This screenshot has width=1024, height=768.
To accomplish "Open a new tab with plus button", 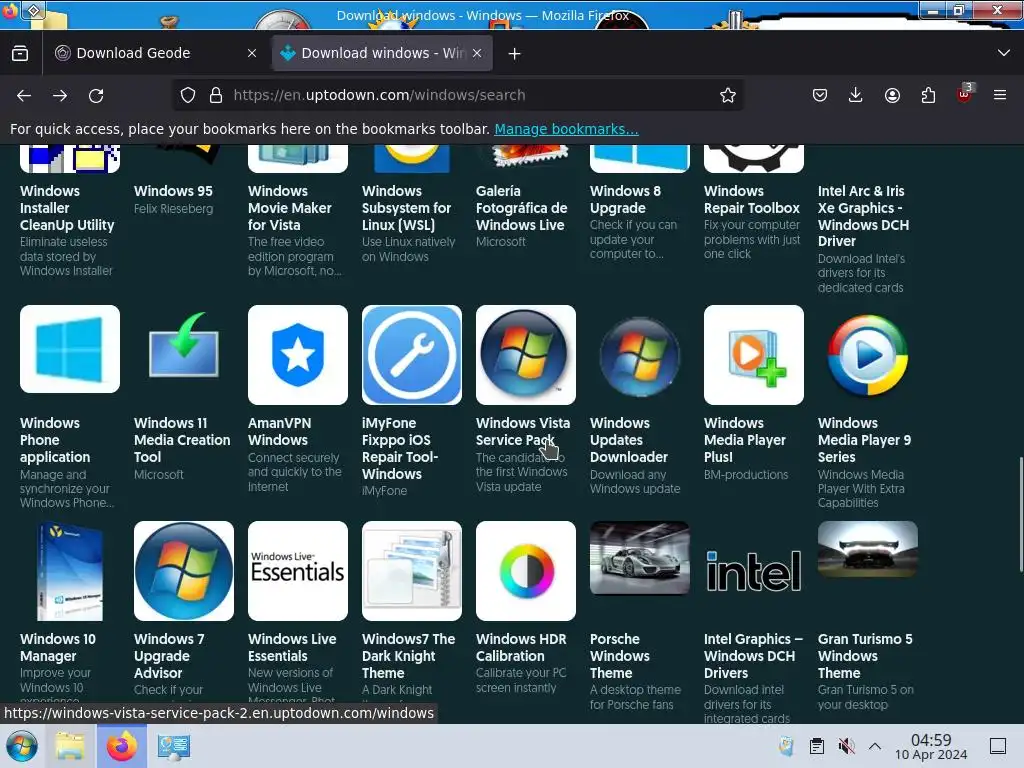I will pos(515,54).
